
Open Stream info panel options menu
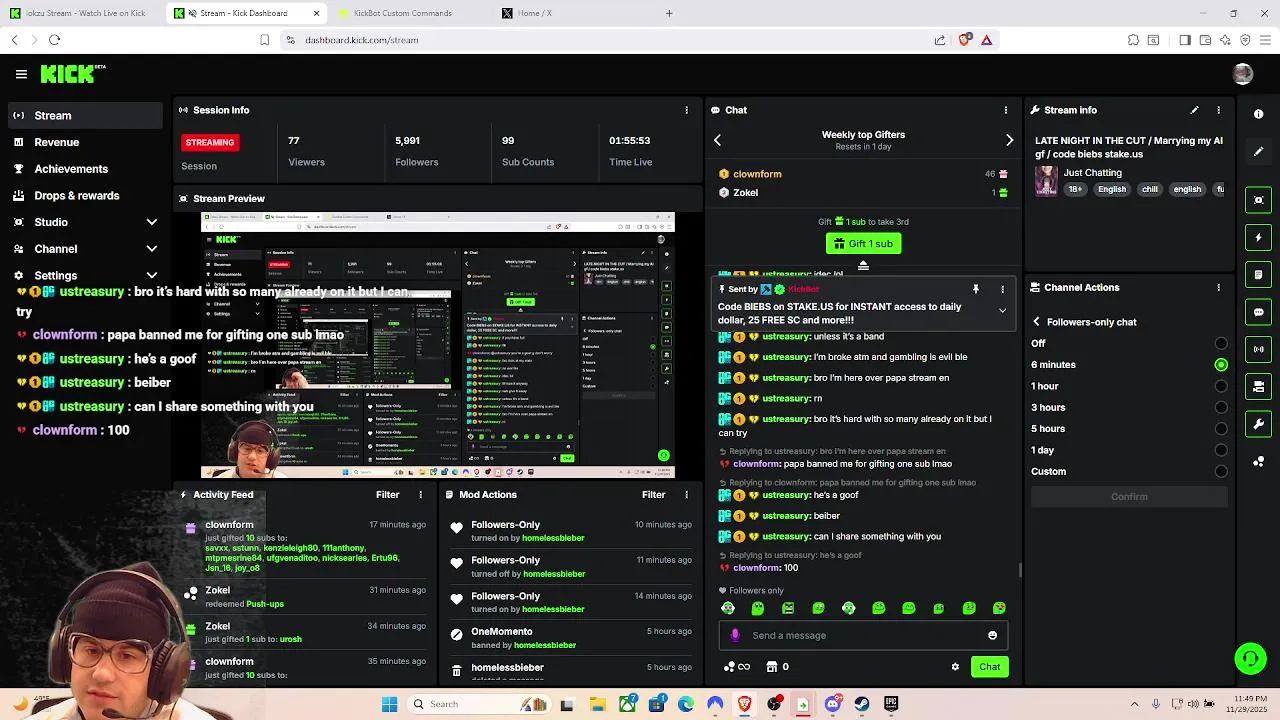pyautogui.click(x=1218, y=110)
